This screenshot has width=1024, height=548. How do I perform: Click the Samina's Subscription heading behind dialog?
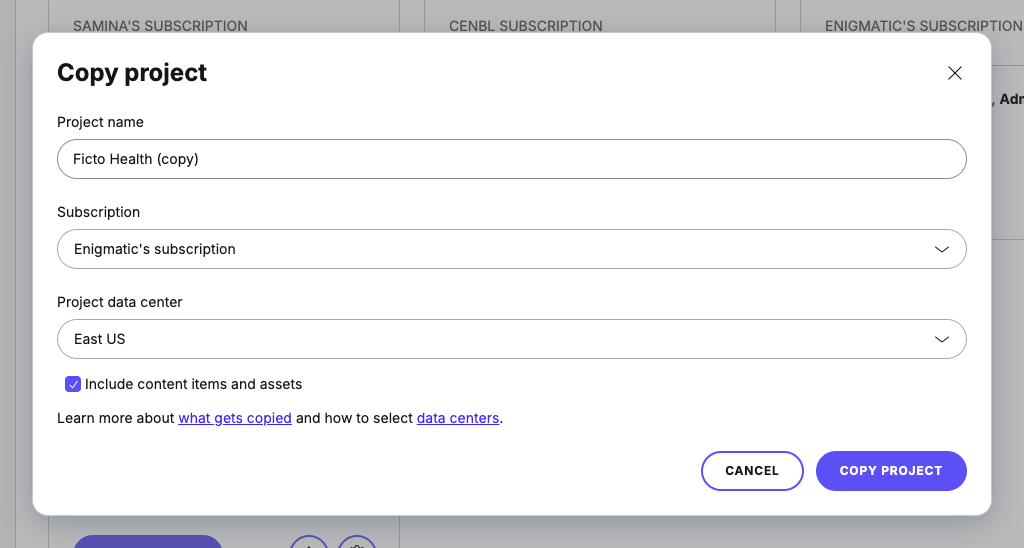point(160,26)
